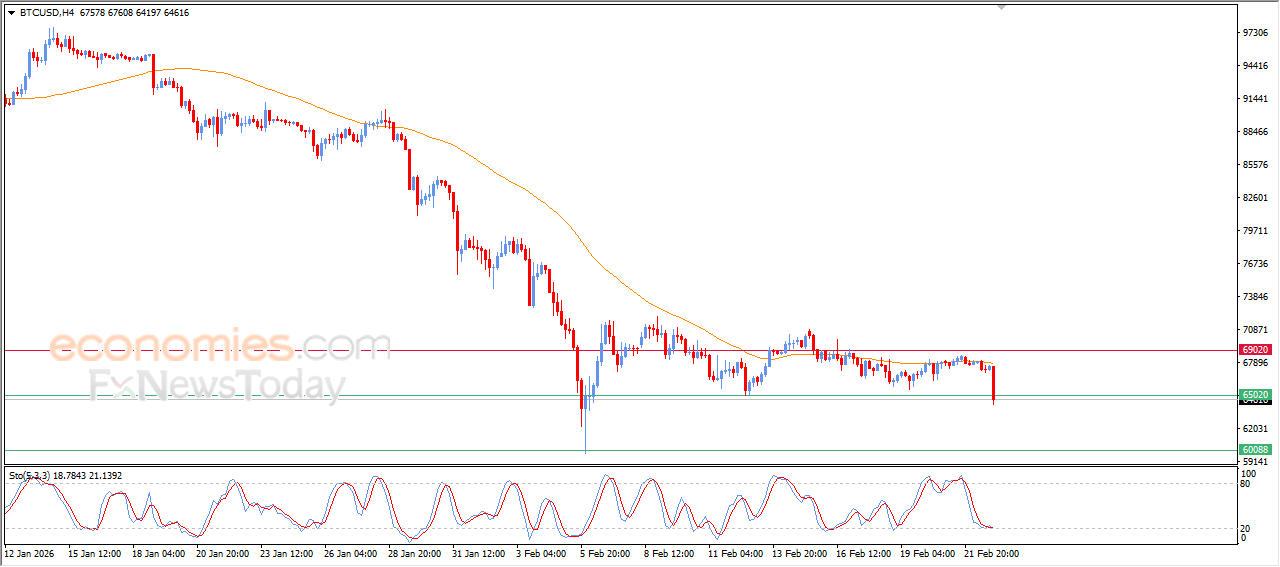
Task: Click the last large red candle on chart
Action: pyautogui.click(x=993, y=384)
